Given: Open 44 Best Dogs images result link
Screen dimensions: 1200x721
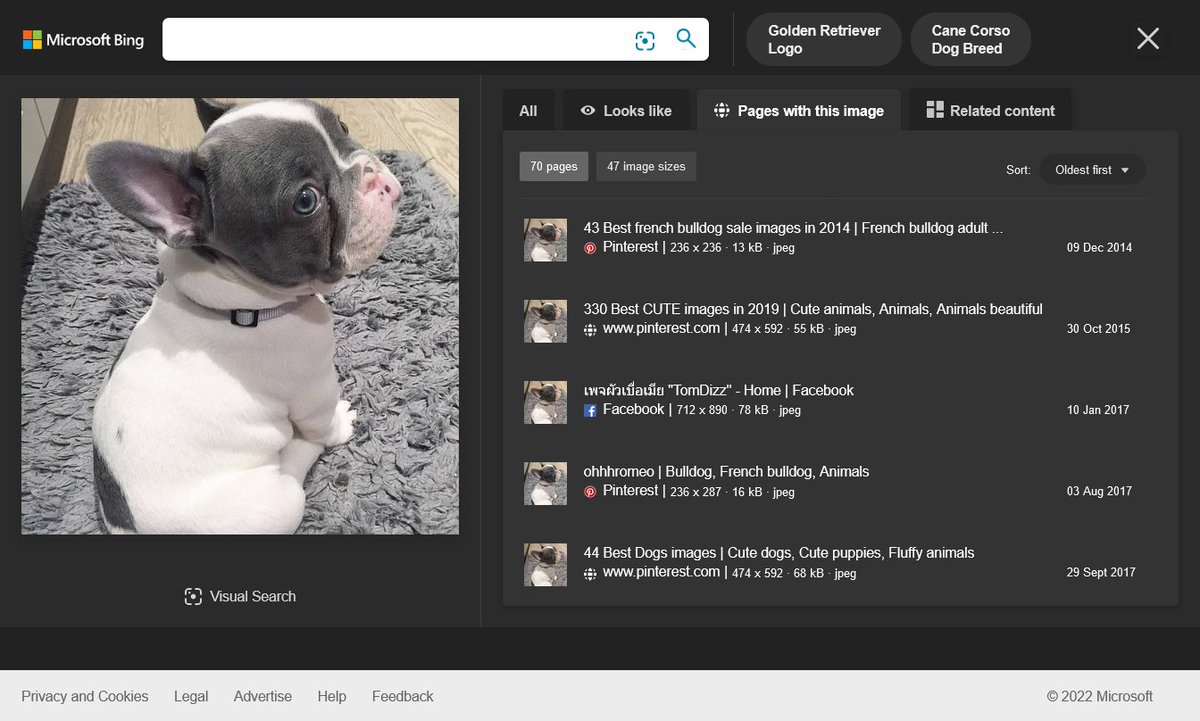Looking at the screenshot, I should coord(779,552).
